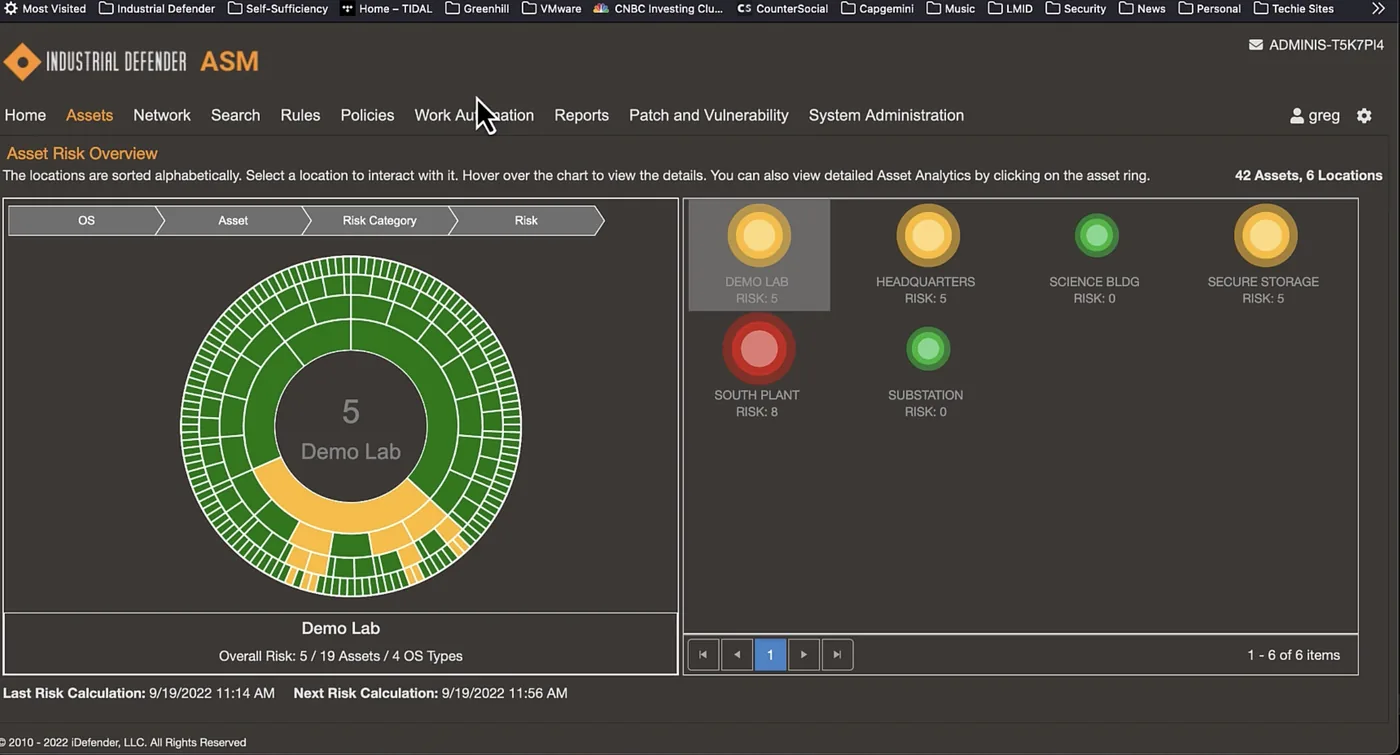Screen dimensions: 1400x755
Task: Select the Asset breadcrumb step
Action: pos(233,220)
